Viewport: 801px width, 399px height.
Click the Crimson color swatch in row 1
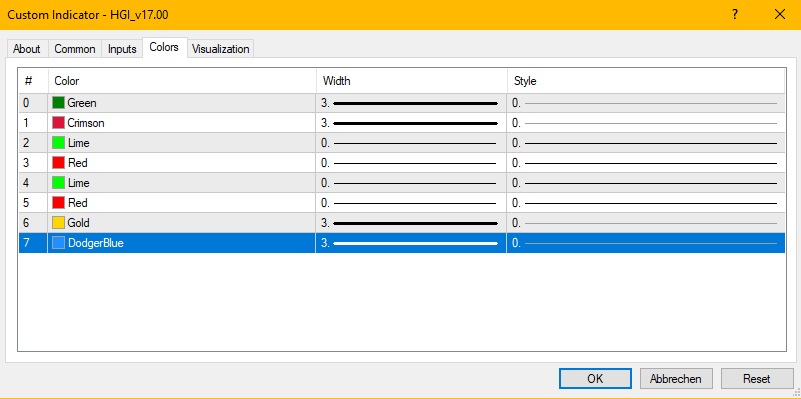pos(58,123)
